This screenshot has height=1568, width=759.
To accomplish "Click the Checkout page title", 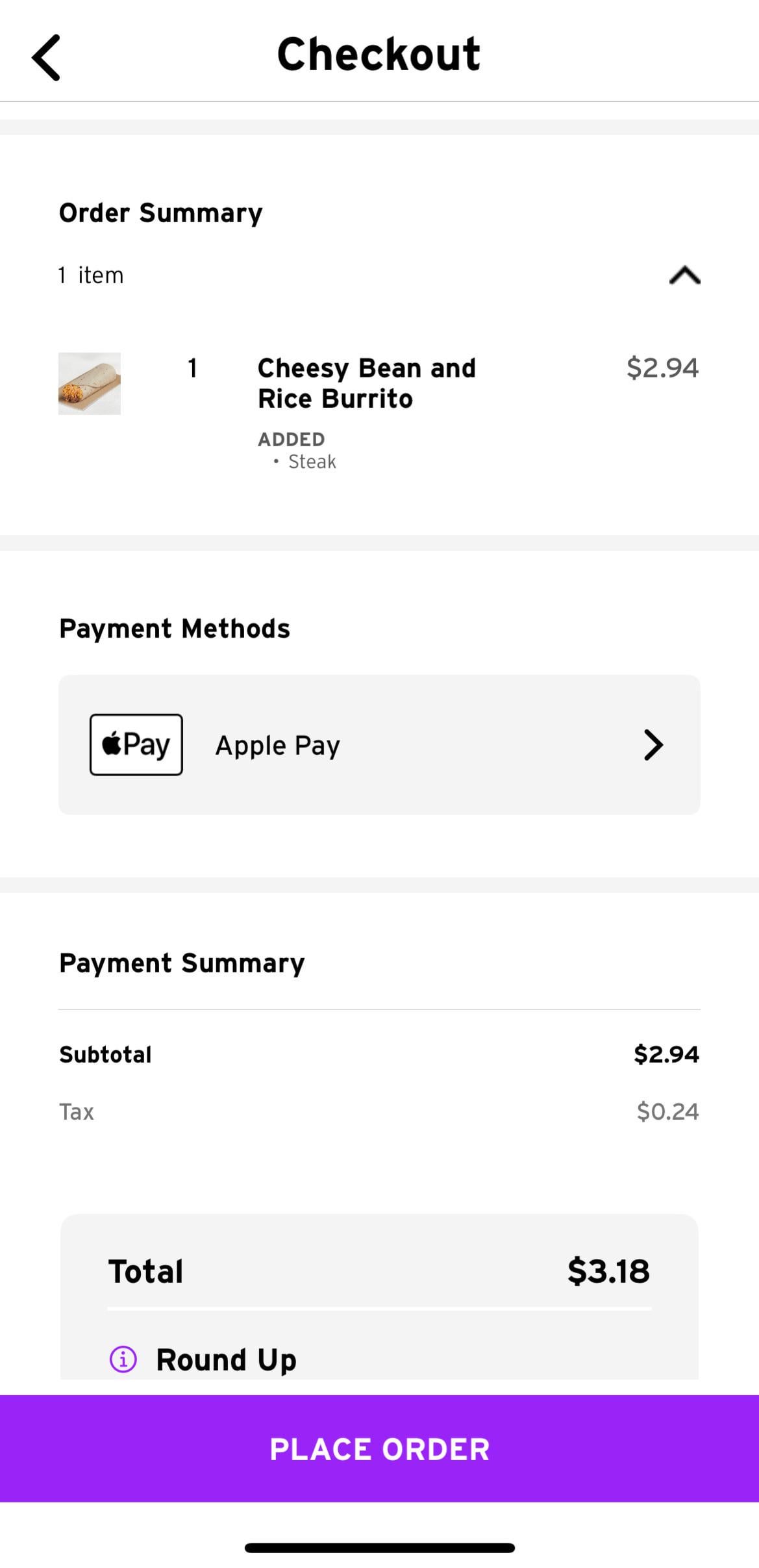I will click(x=379, y=54).
